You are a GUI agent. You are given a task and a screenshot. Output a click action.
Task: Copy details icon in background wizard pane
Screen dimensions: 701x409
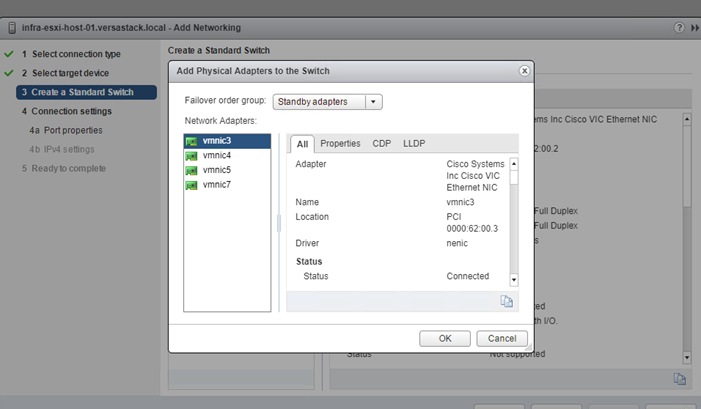(680, 379)
